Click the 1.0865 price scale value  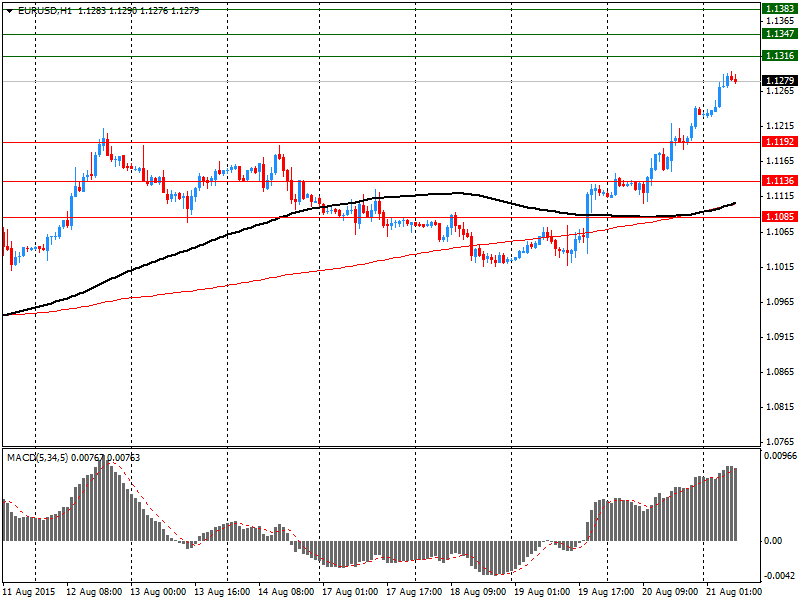tap(780, 371)
